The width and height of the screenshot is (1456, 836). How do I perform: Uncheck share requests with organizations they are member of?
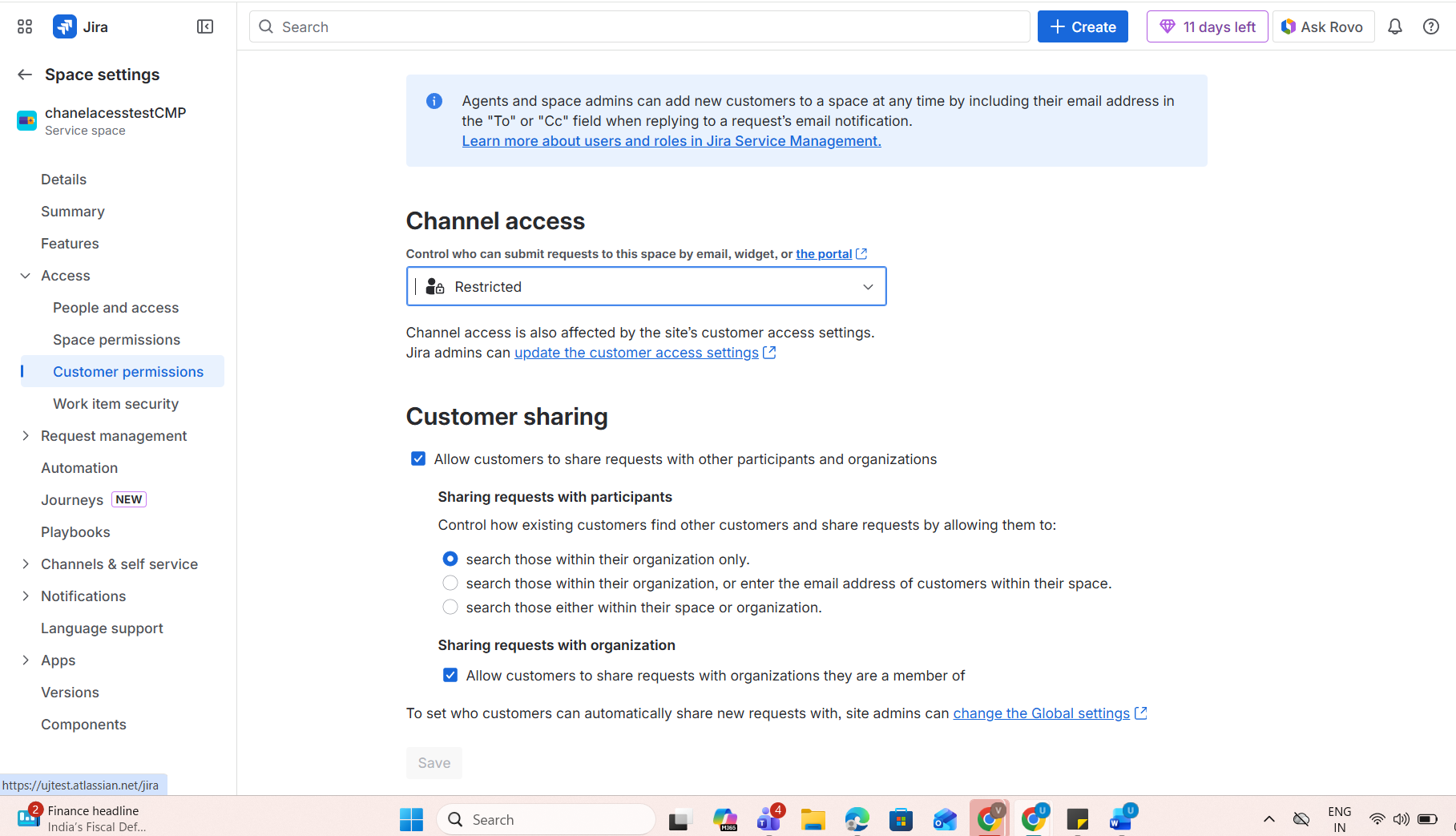tap(450, 675)
